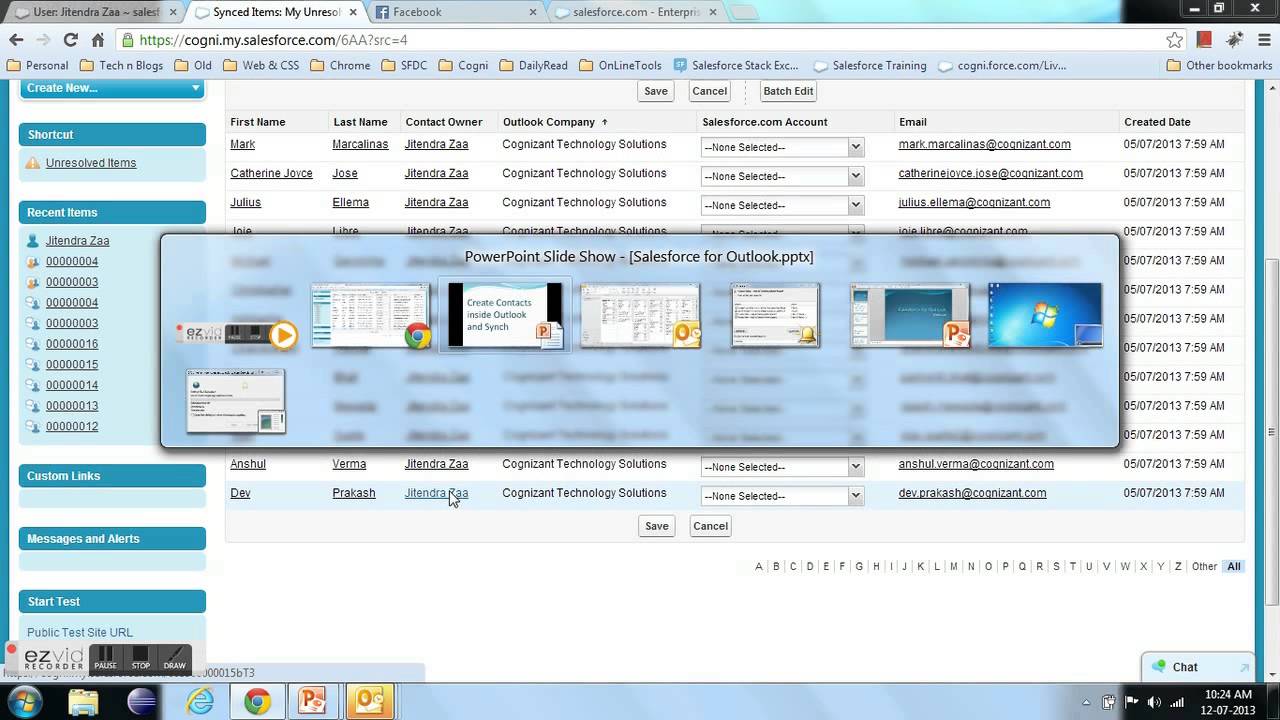Click the Ezvid DRAW button
The image size is (1280, 720).
174,658
